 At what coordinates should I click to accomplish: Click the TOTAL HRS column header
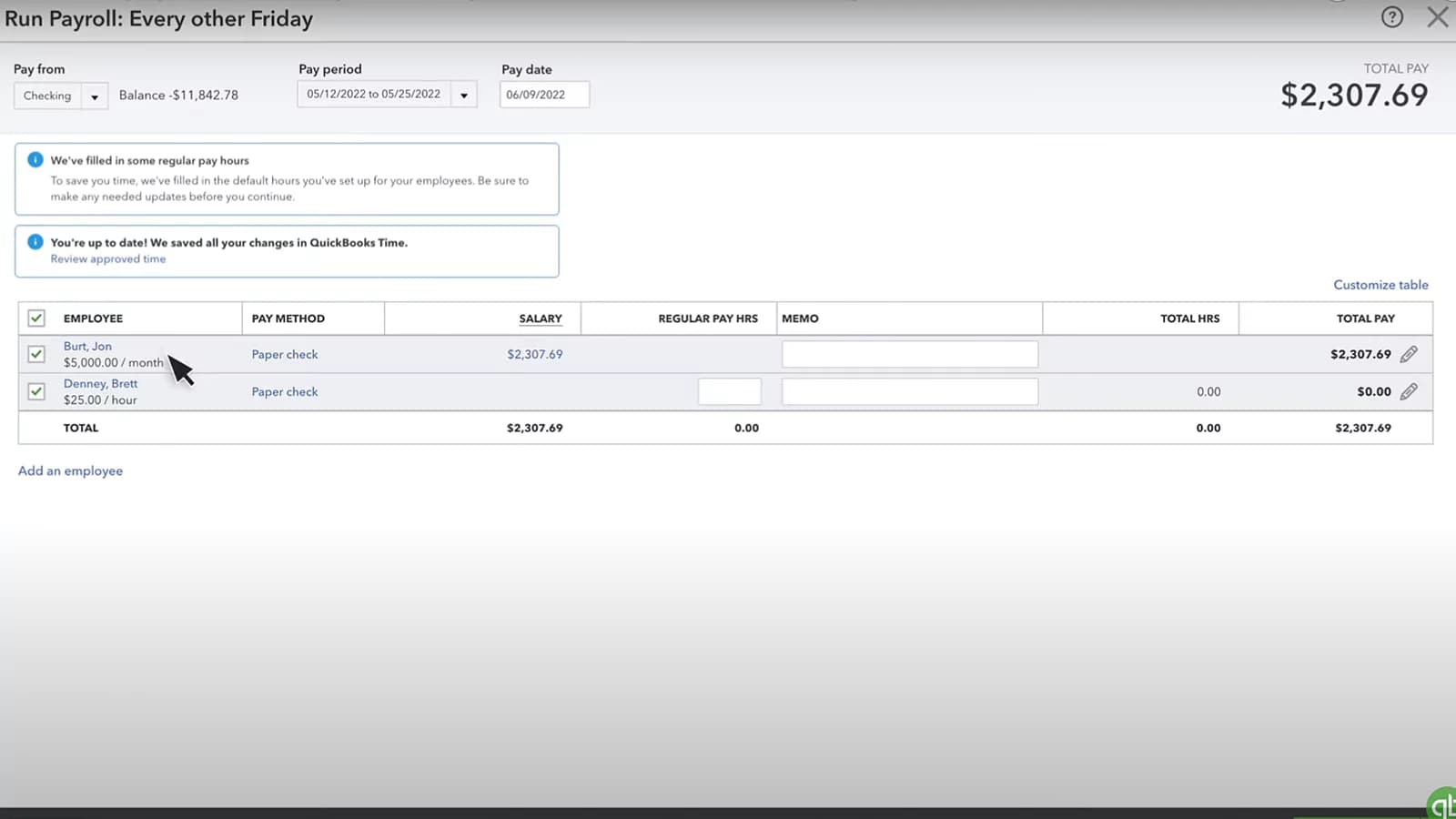point(1189,318)
